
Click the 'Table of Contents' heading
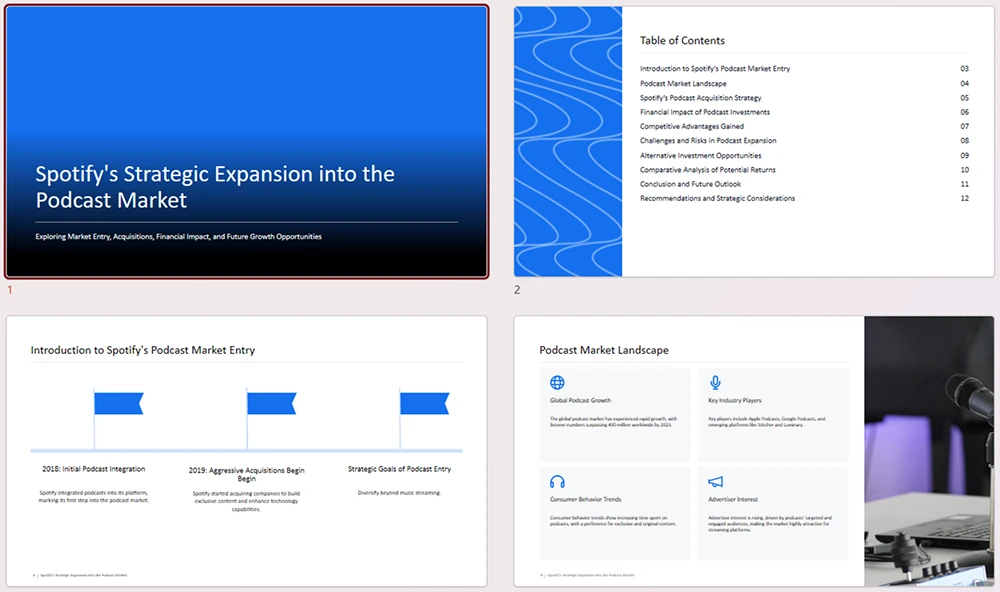682,40
